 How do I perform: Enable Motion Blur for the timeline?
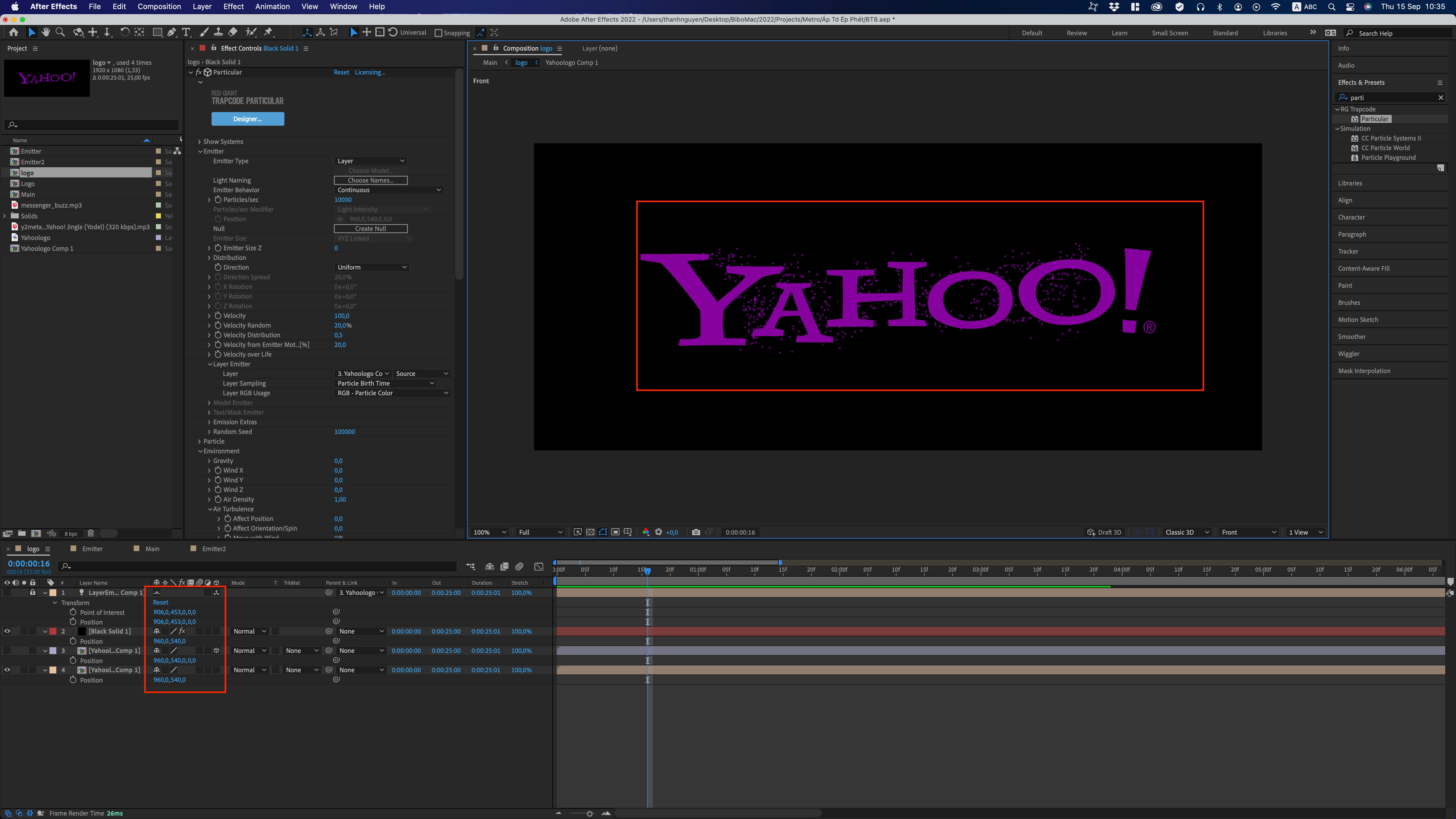520,566
